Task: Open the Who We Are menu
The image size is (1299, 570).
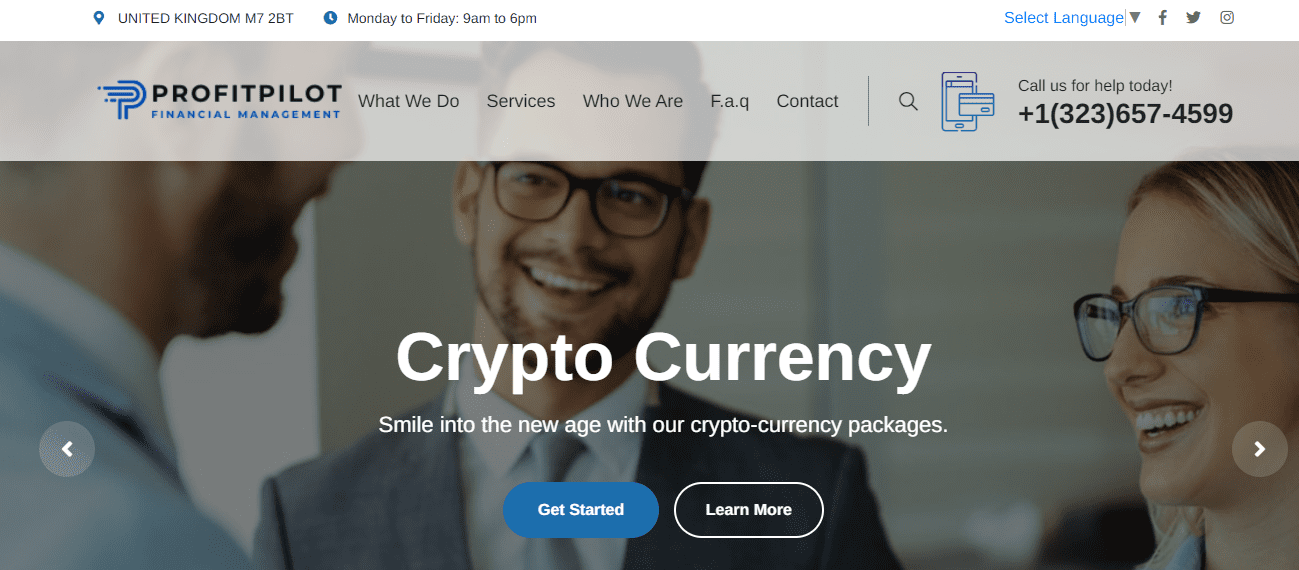Action: pyautogui.click(x=633, y=101)
